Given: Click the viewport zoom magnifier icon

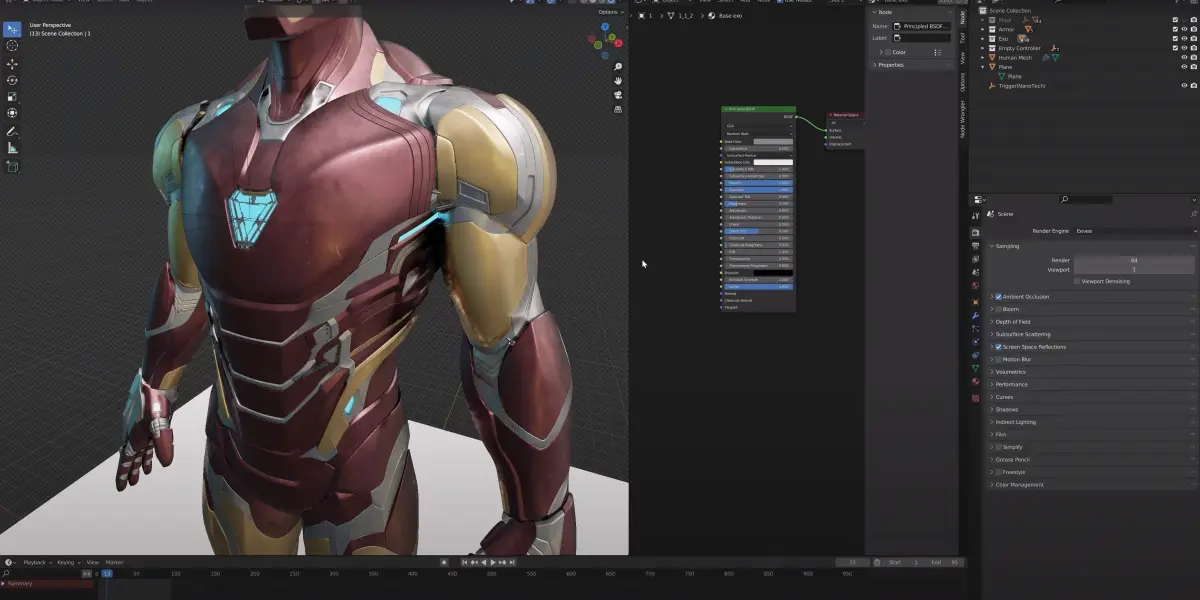Looking at the screenshot, I should coord(619,65).
